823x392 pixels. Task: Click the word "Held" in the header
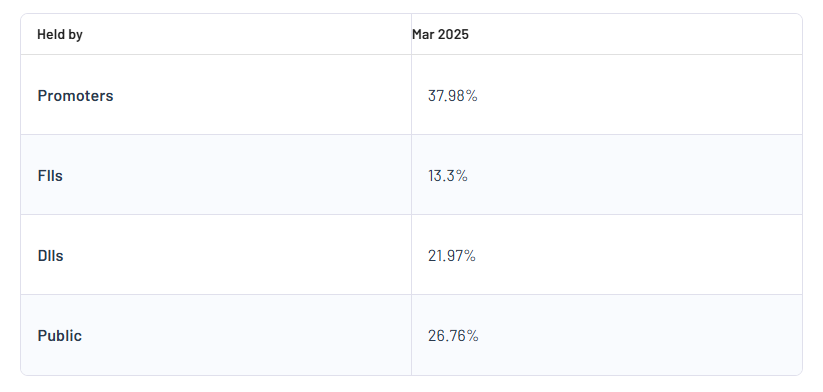(x=51, y=35)
